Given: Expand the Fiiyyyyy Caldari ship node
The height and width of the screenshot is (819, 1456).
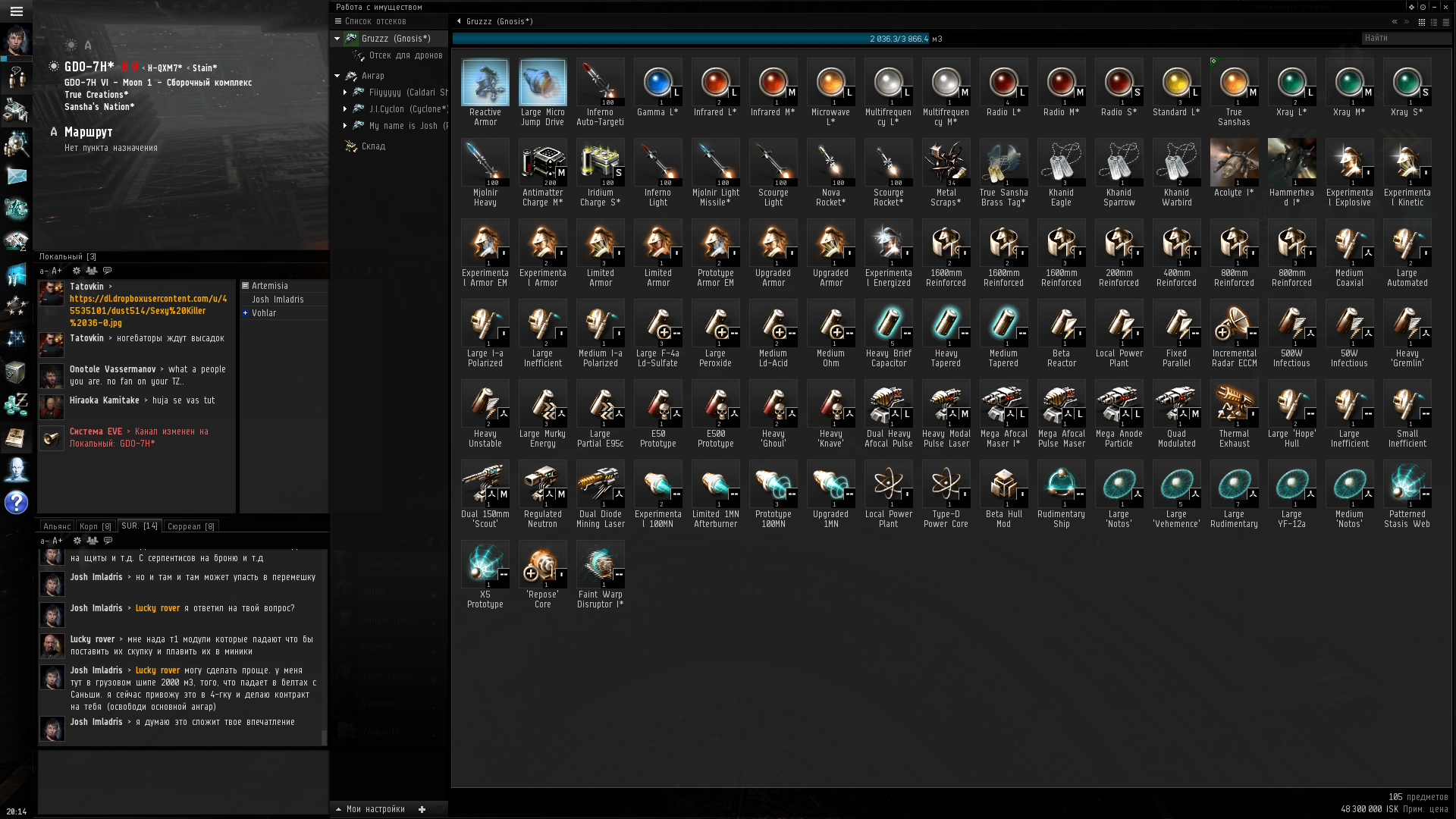Looking at the screenshot, I should click(345, 93).
